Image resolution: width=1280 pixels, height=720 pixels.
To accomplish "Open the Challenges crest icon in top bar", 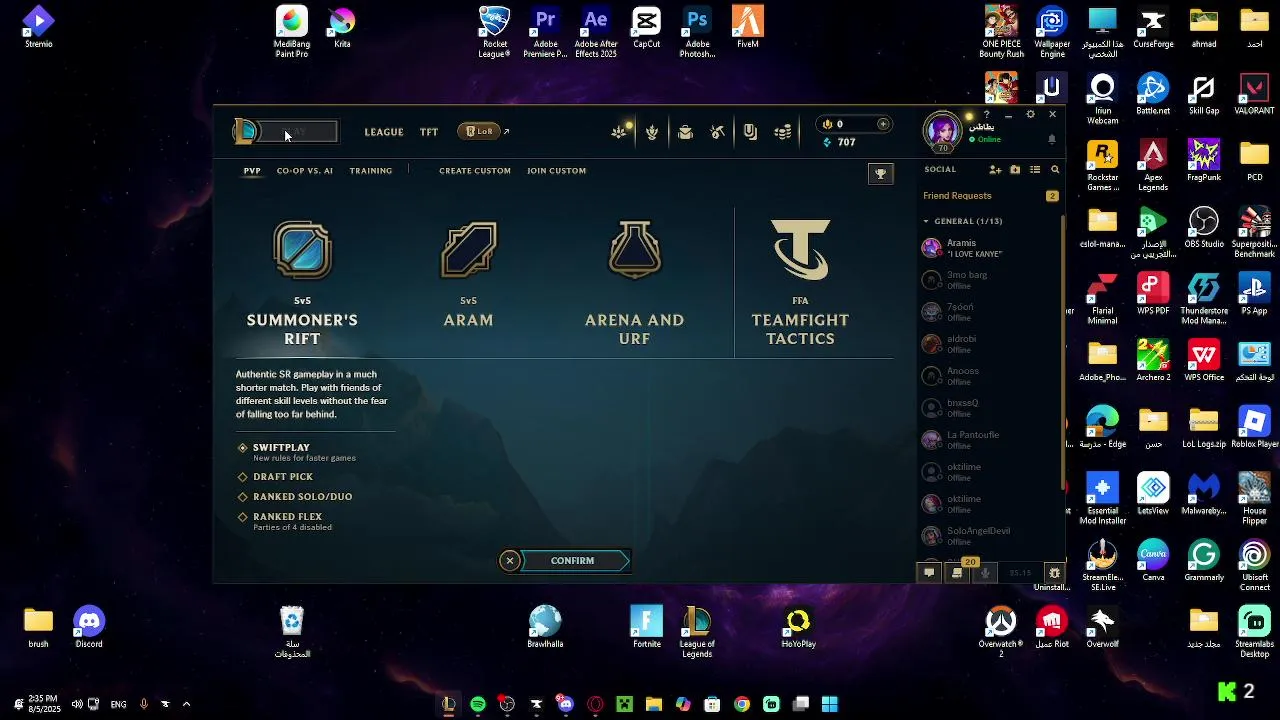I will click(652, 132).
